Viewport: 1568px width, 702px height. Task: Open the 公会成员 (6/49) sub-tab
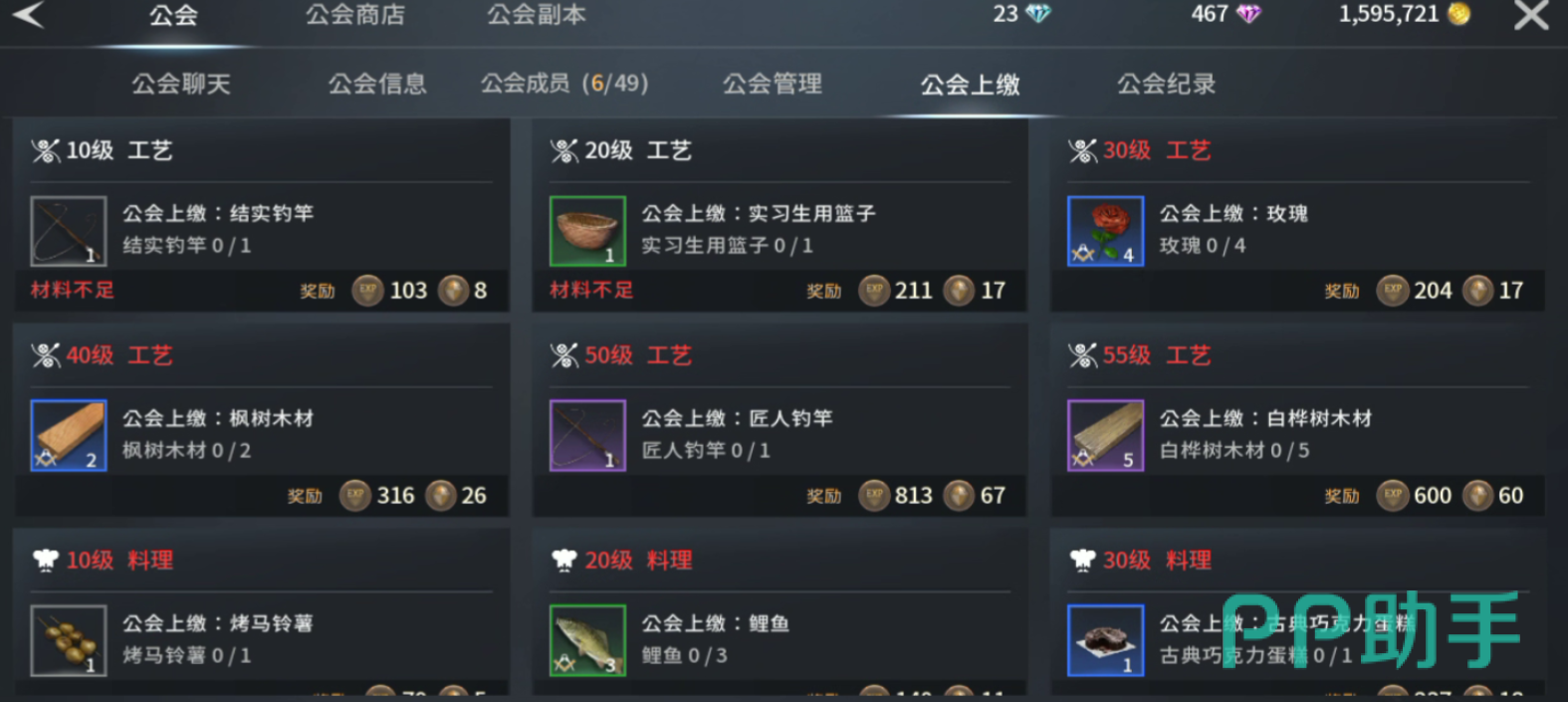[x=564, y=84]
